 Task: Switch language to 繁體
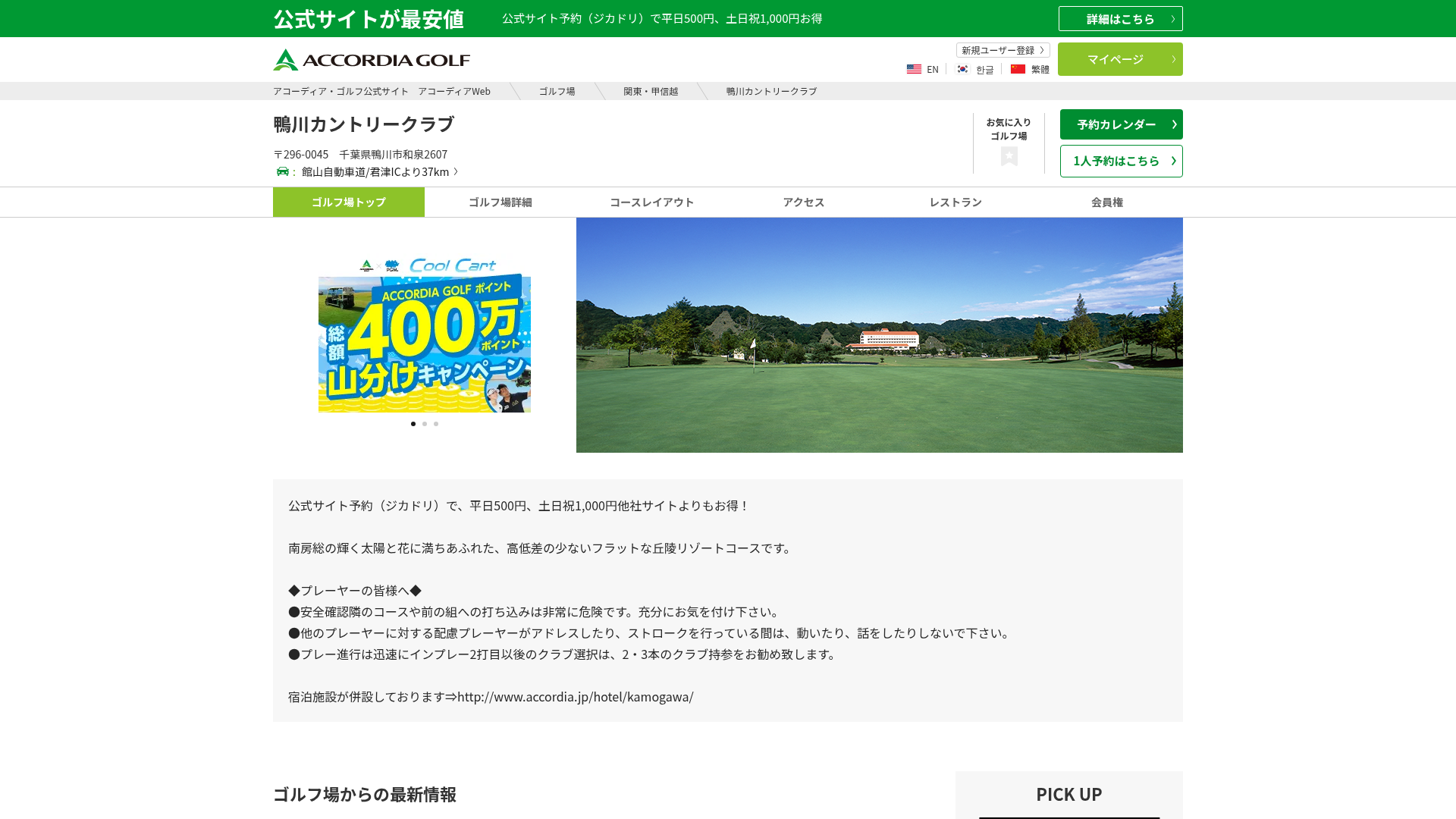tap(1040, 69)
